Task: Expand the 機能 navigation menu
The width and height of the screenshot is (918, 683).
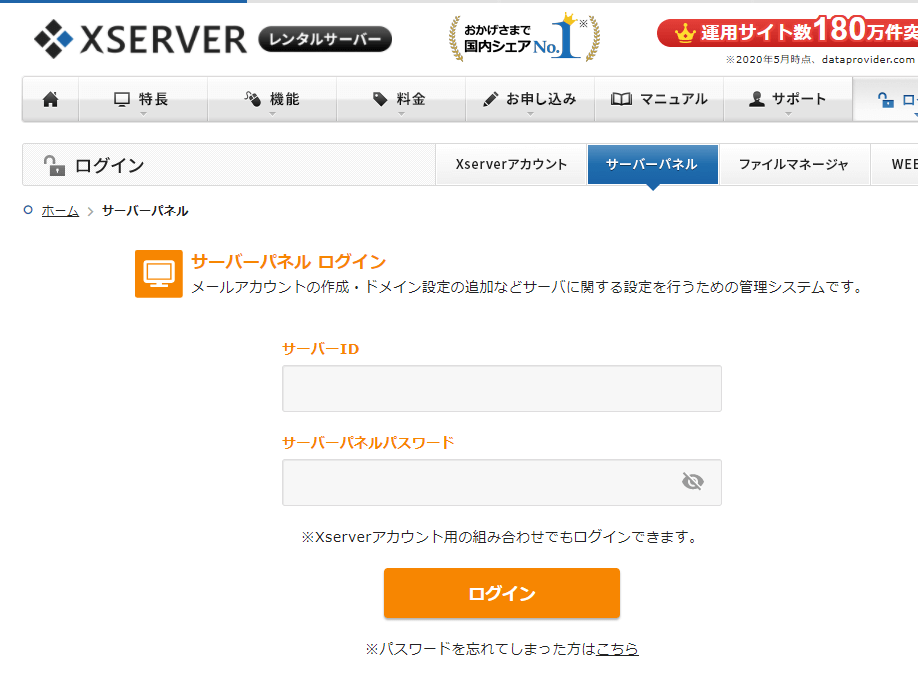Action: point(272,99)
